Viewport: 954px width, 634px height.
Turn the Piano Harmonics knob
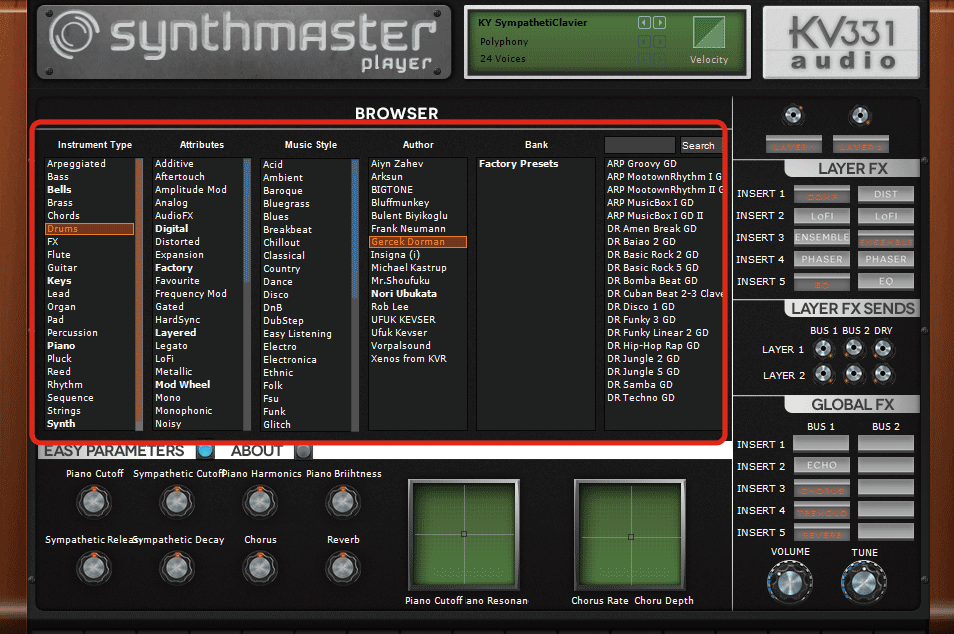[x=260, y=502]
